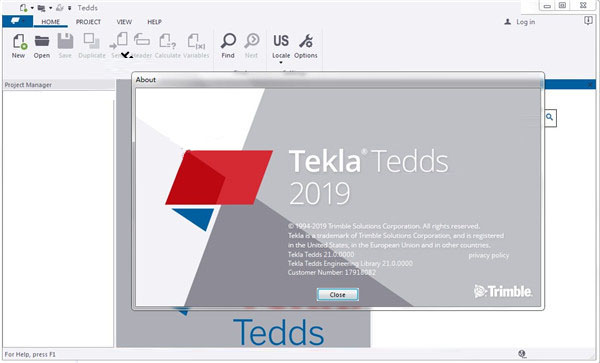Click the New document icon

[19, 42]
